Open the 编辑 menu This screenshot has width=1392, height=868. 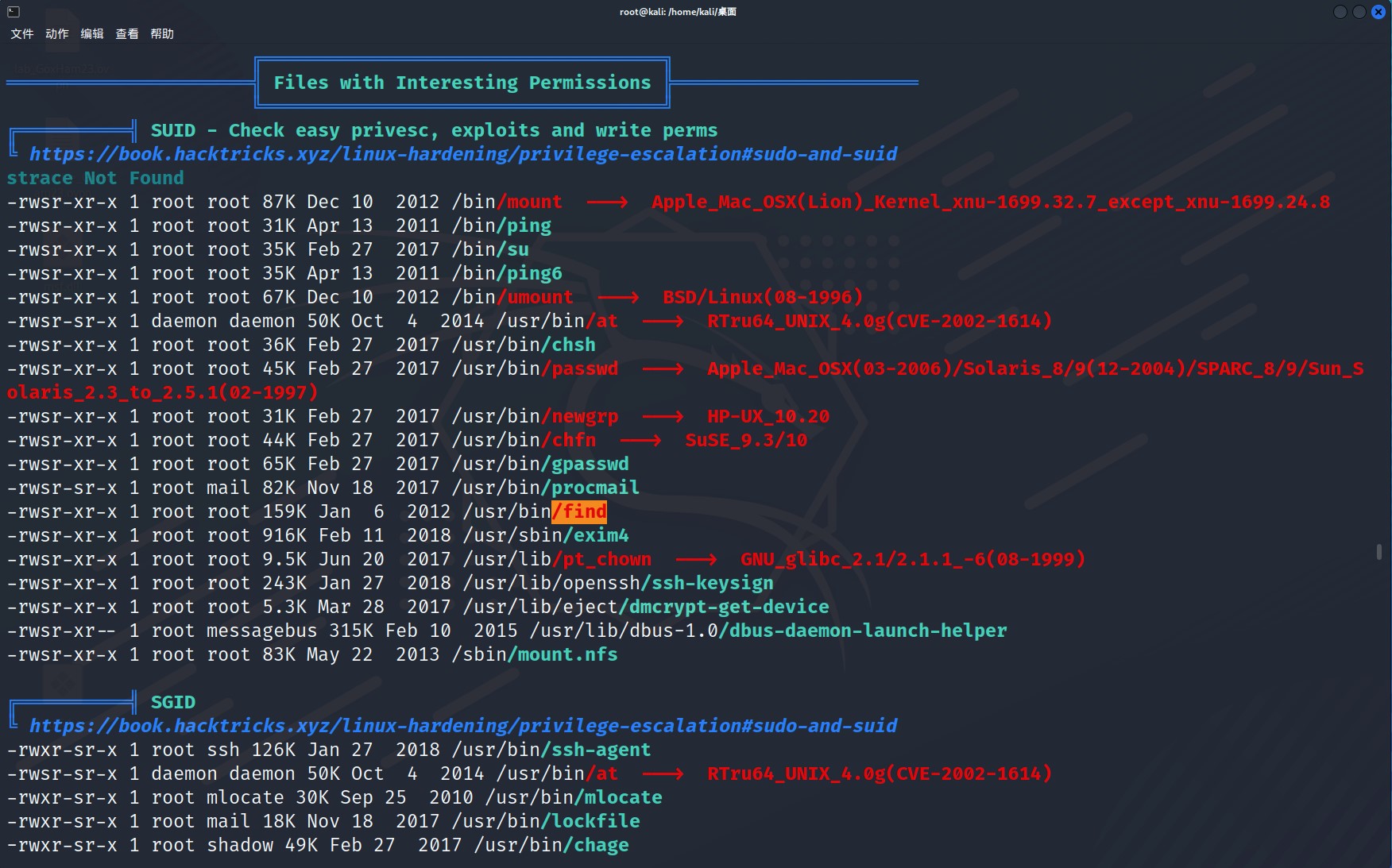[91, 33]
